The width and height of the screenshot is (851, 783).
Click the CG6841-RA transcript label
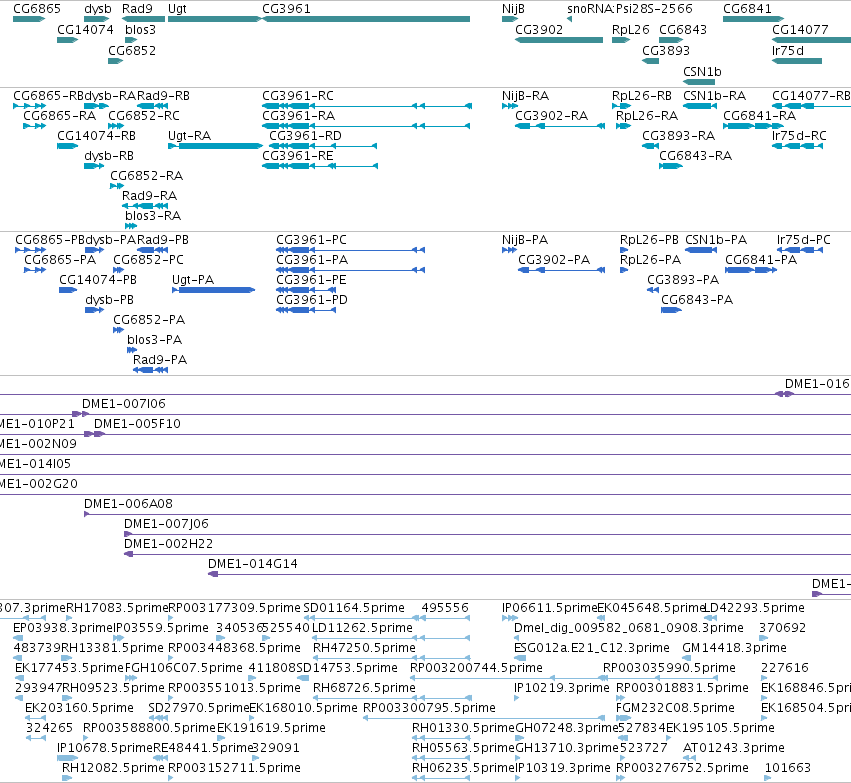[x=759, y=116]
